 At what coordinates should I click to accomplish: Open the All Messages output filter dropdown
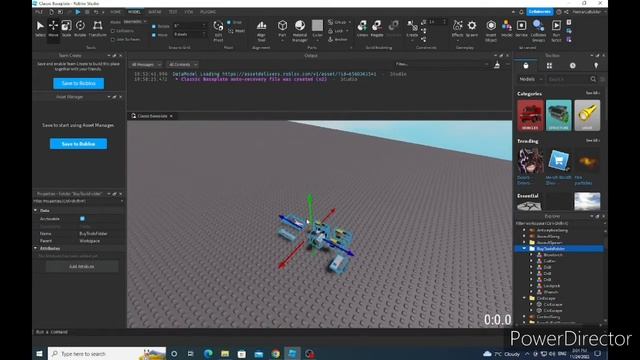(146, 64)
